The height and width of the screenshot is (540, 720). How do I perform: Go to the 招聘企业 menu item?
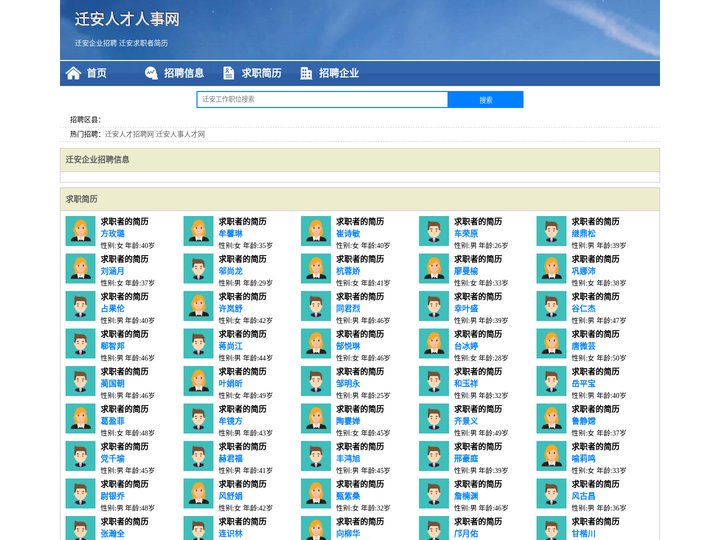[x=339, y=73]
